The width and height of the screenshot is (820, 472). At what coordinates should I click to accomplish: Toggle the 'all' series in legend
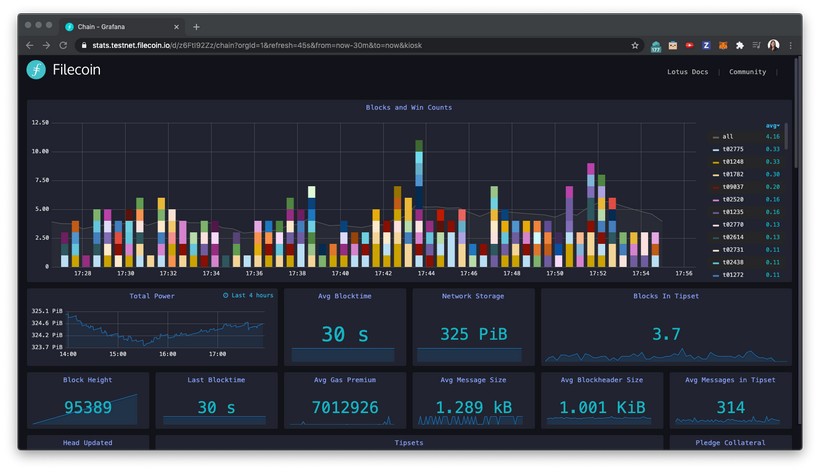coord(728,136)
